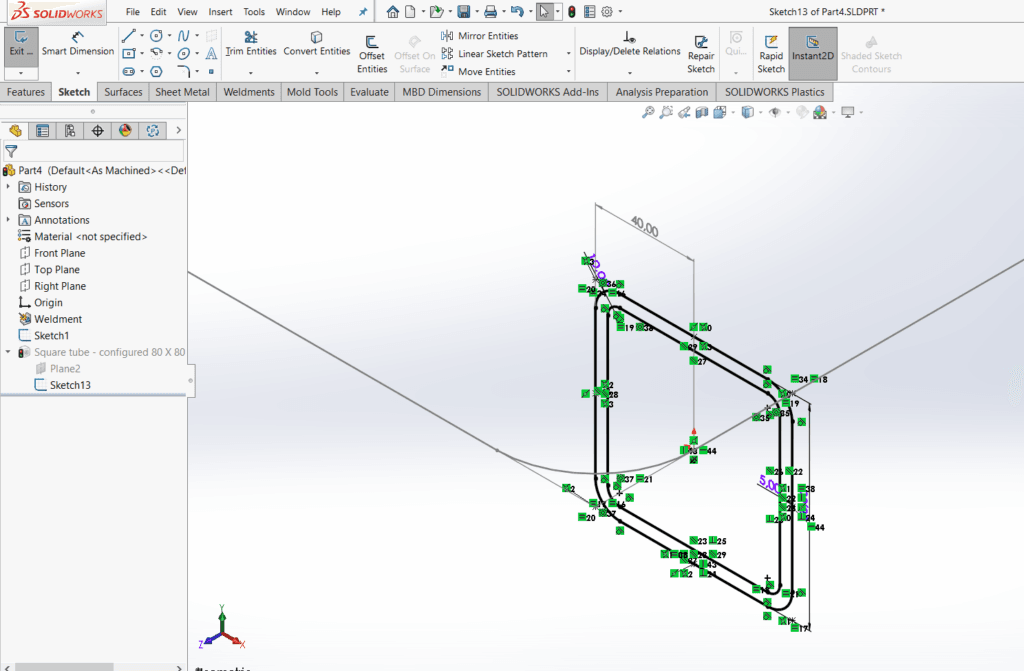Switch to the Weldments tab
This screenshot has height=671, width=1024.
coord(249,92)
